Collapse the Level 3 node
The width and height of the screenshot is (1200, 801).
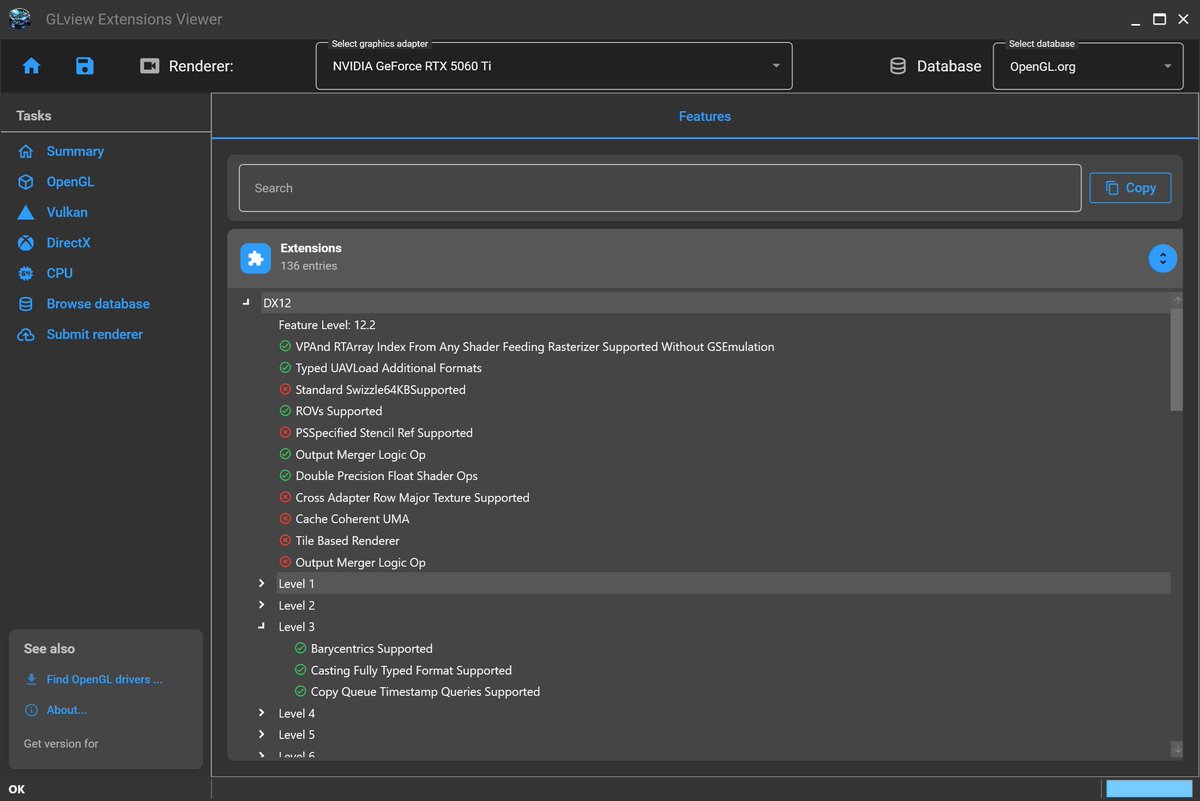261,627
